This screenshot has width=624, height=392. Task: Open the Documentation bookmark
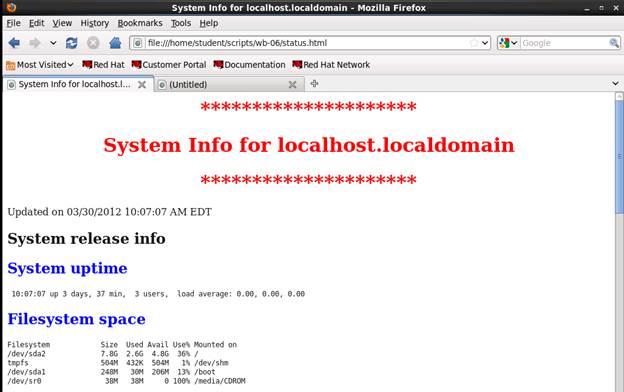[x=250, y=64]
